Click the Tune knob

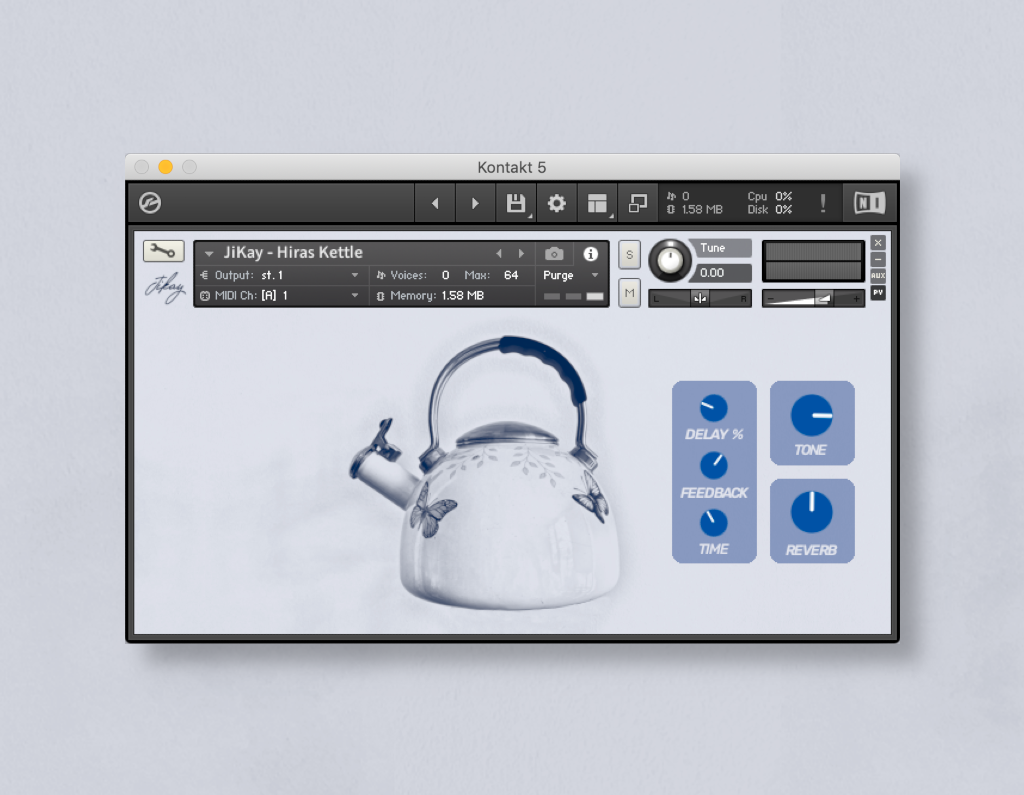[669, 261]
